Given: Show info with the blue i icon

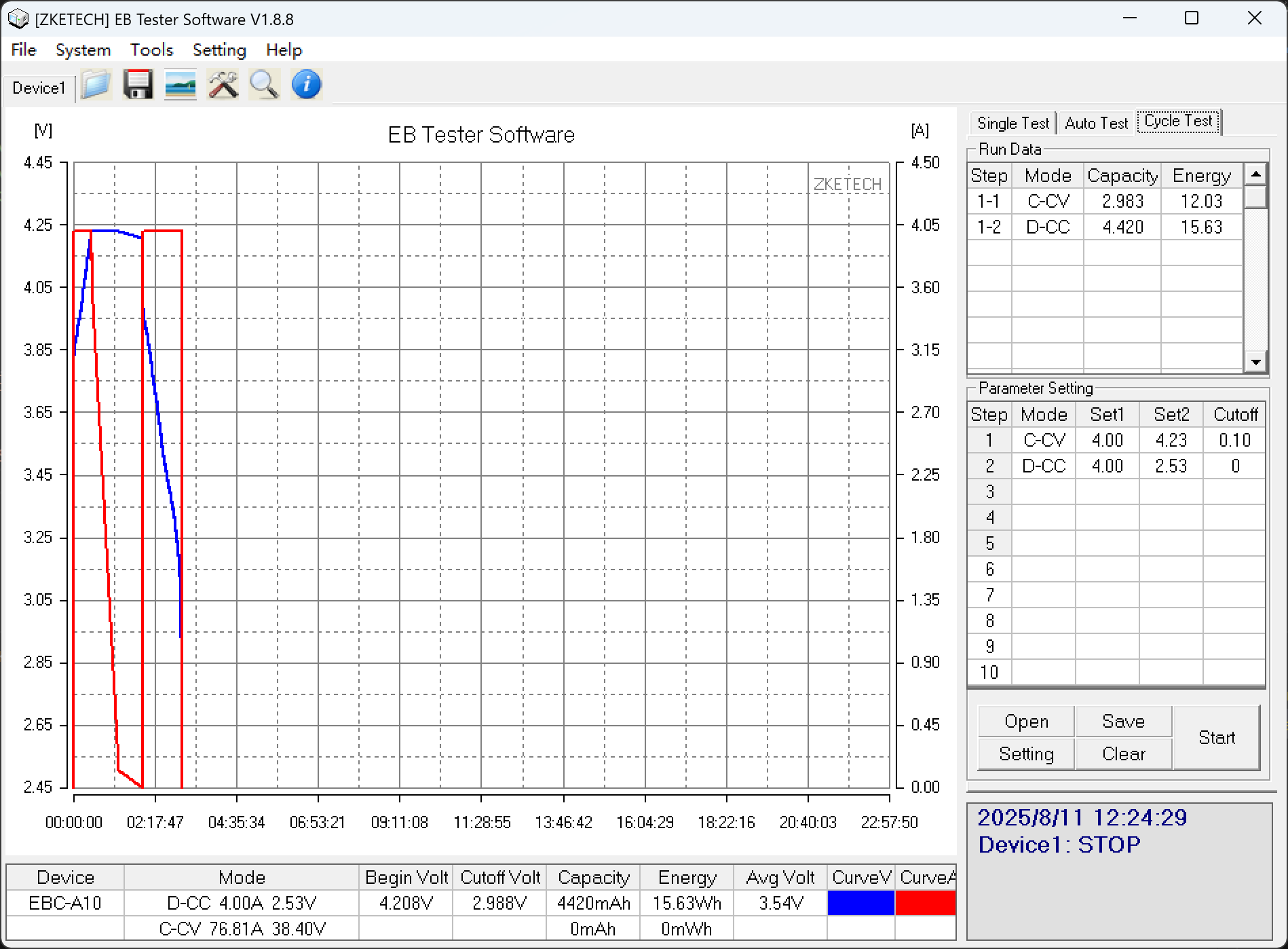Looking at the screenshot, I should click(306, 86).
